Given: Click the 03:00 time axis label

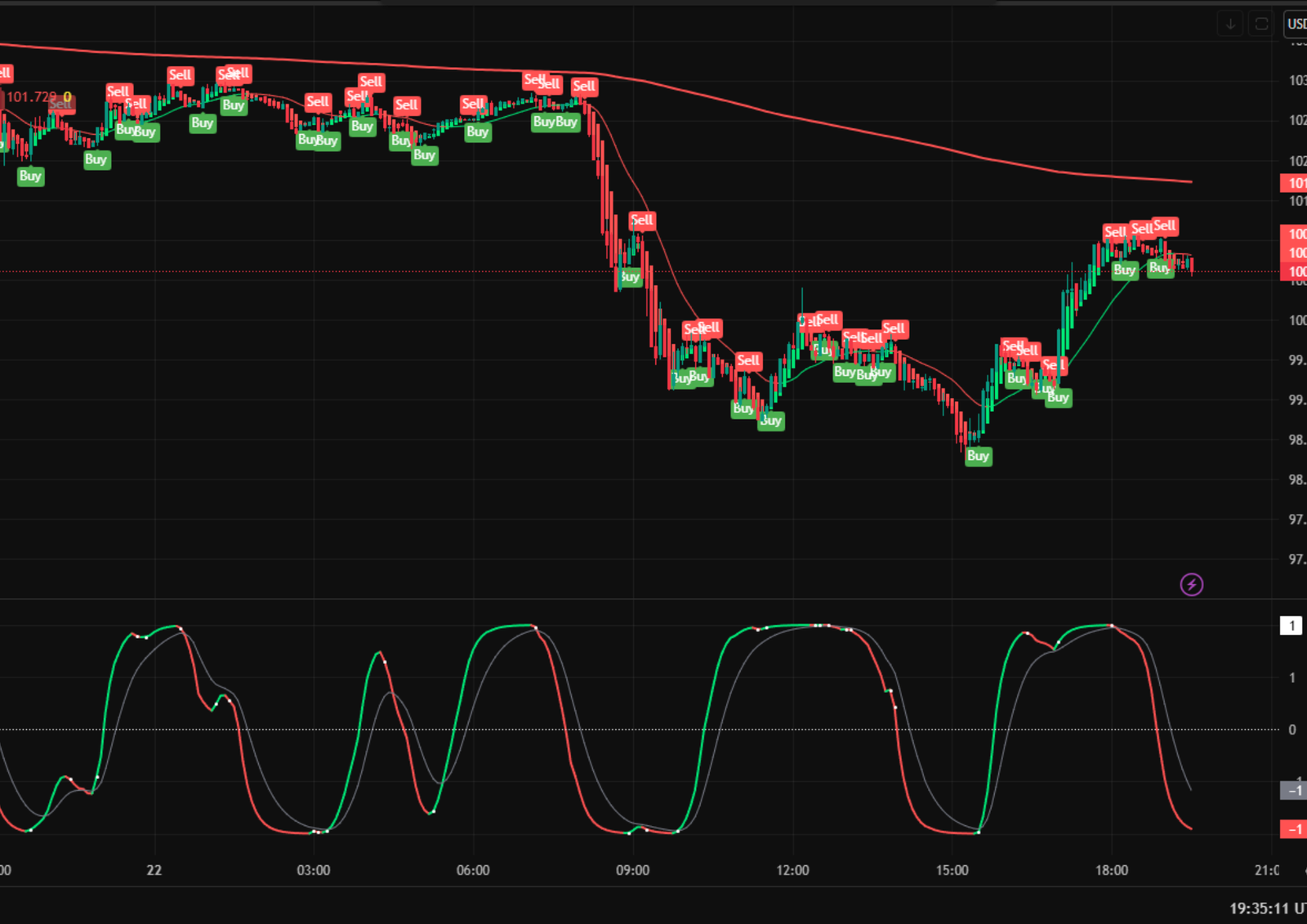Looking at the screenshot, I should pyautogui.click(x=313, y=870).
